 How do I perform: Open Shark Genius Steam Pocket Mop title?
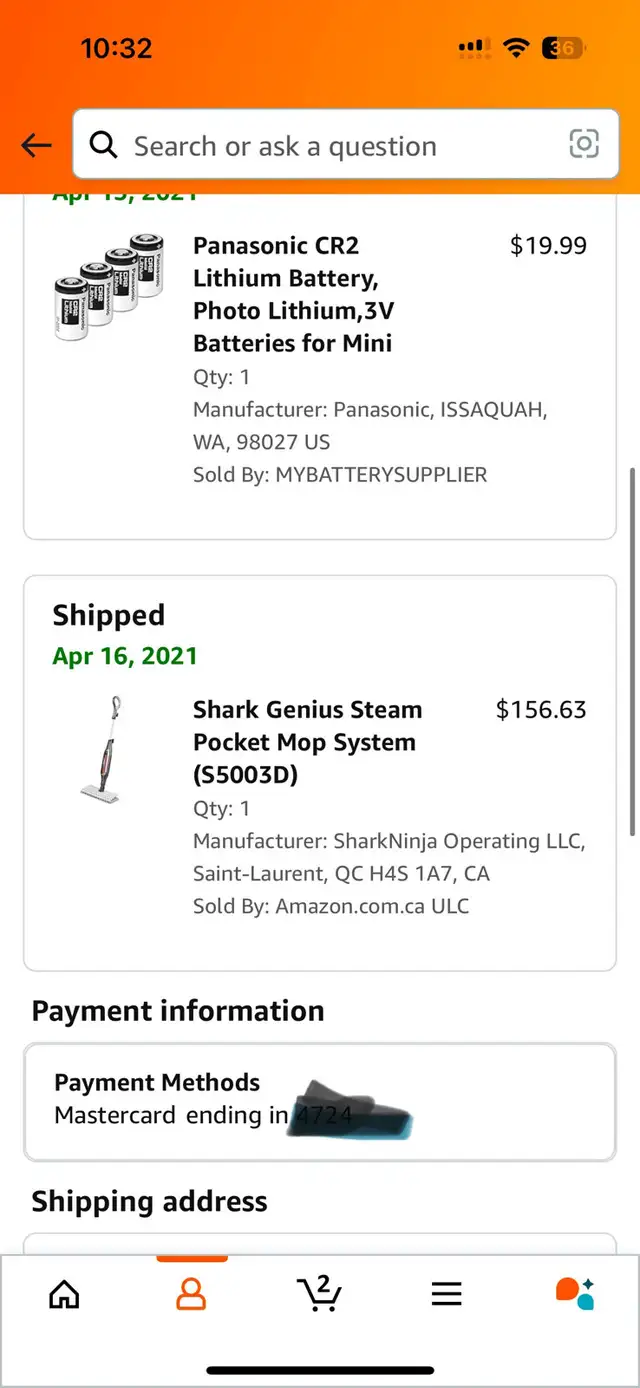coord(307,742)
